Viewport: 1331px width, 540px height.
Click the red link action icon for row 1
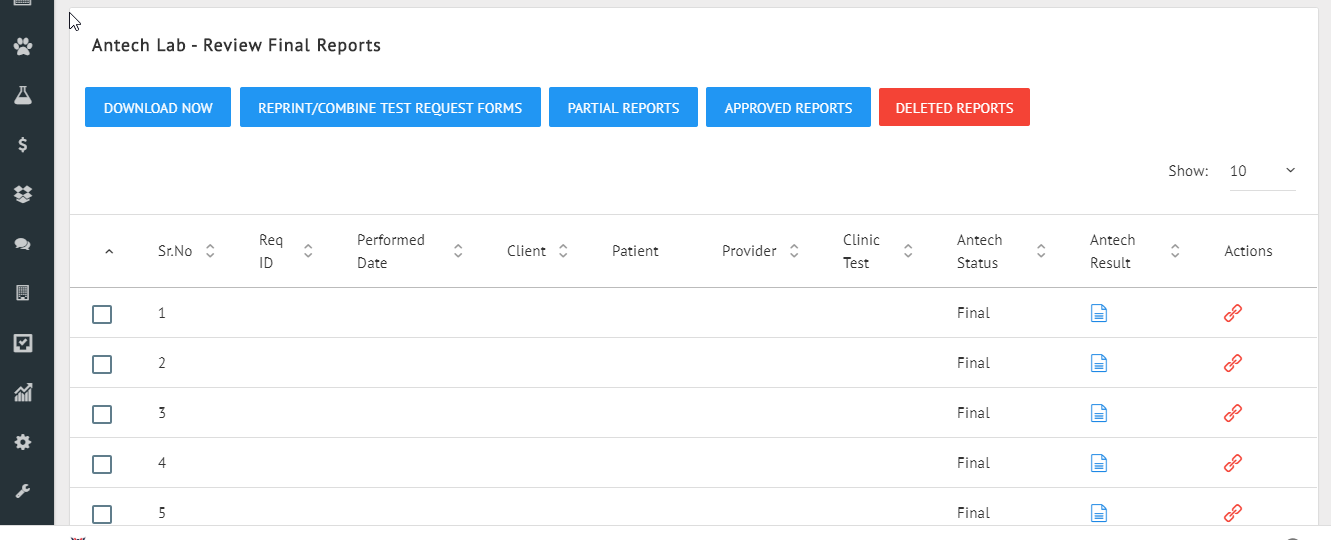coord(1233,313)
